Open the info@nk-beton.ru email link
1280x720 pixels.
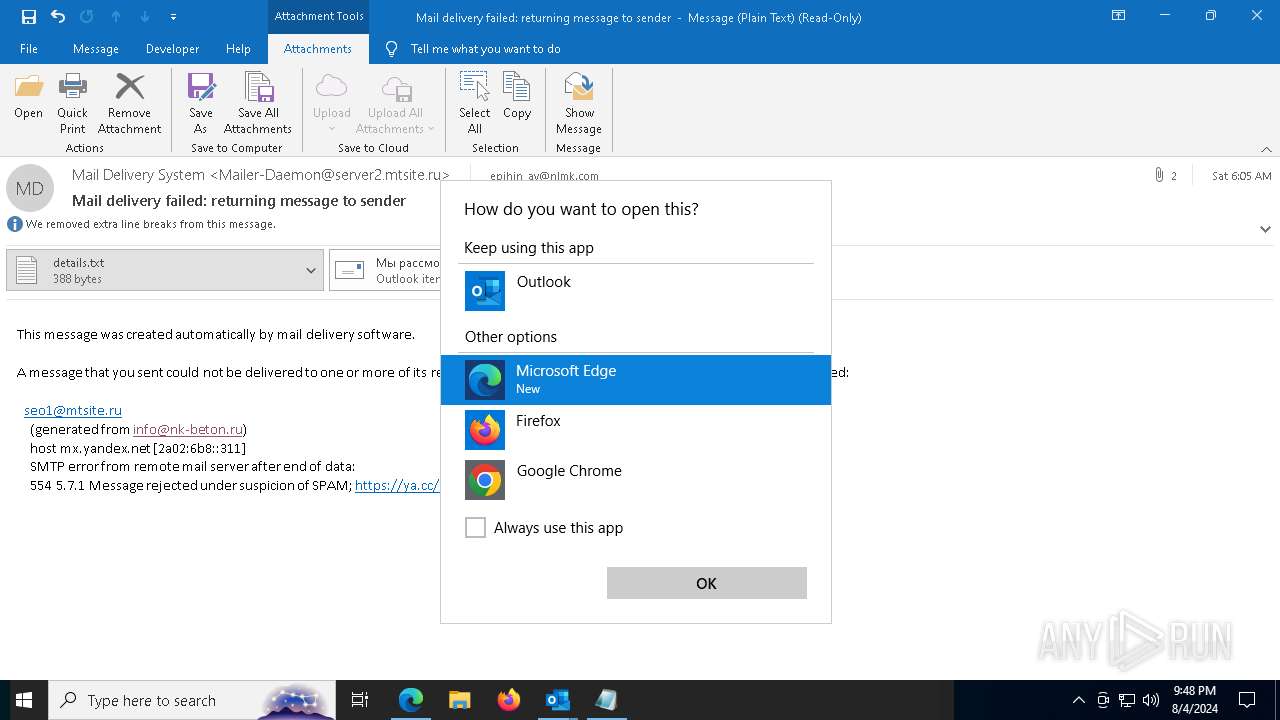188,429
